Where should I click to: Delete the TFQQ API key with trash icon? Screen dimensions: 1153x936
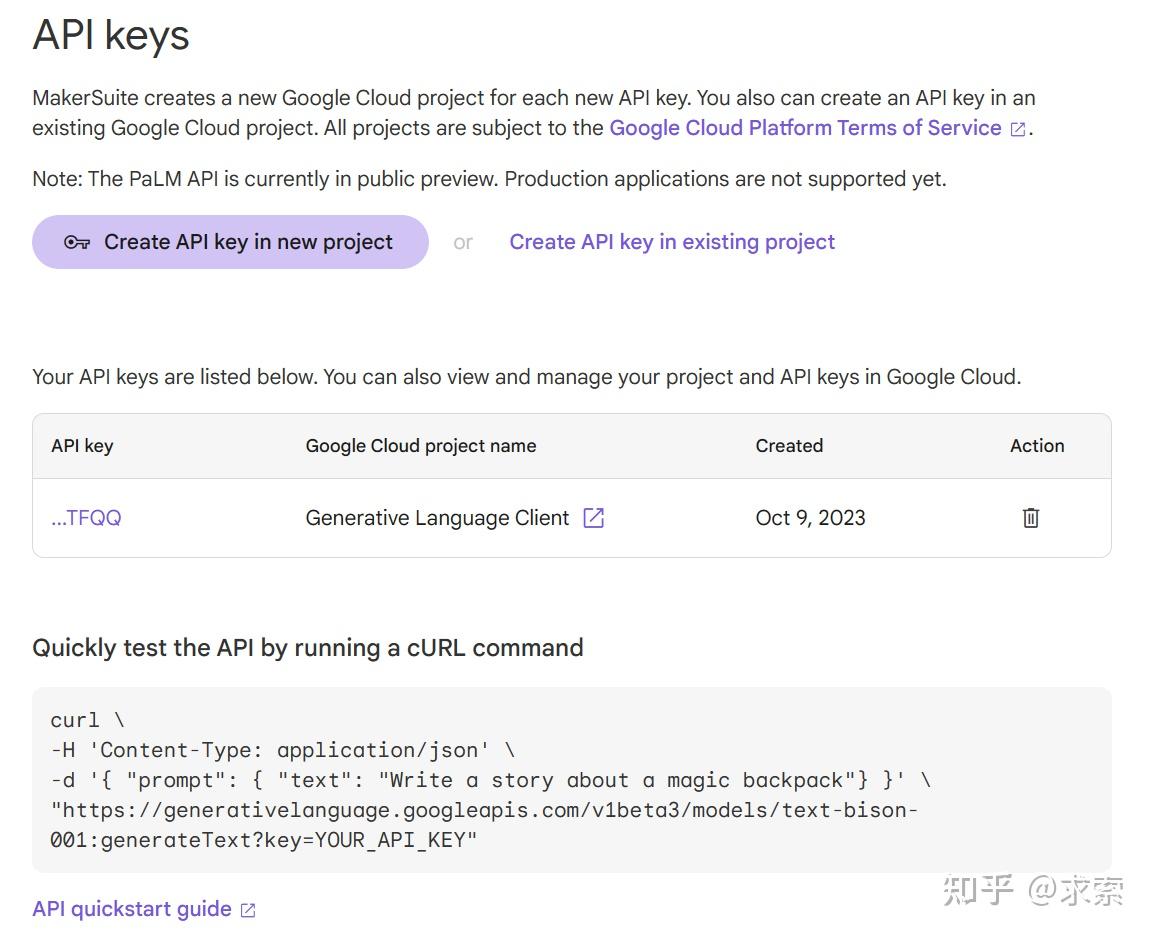click(1031, 518)
